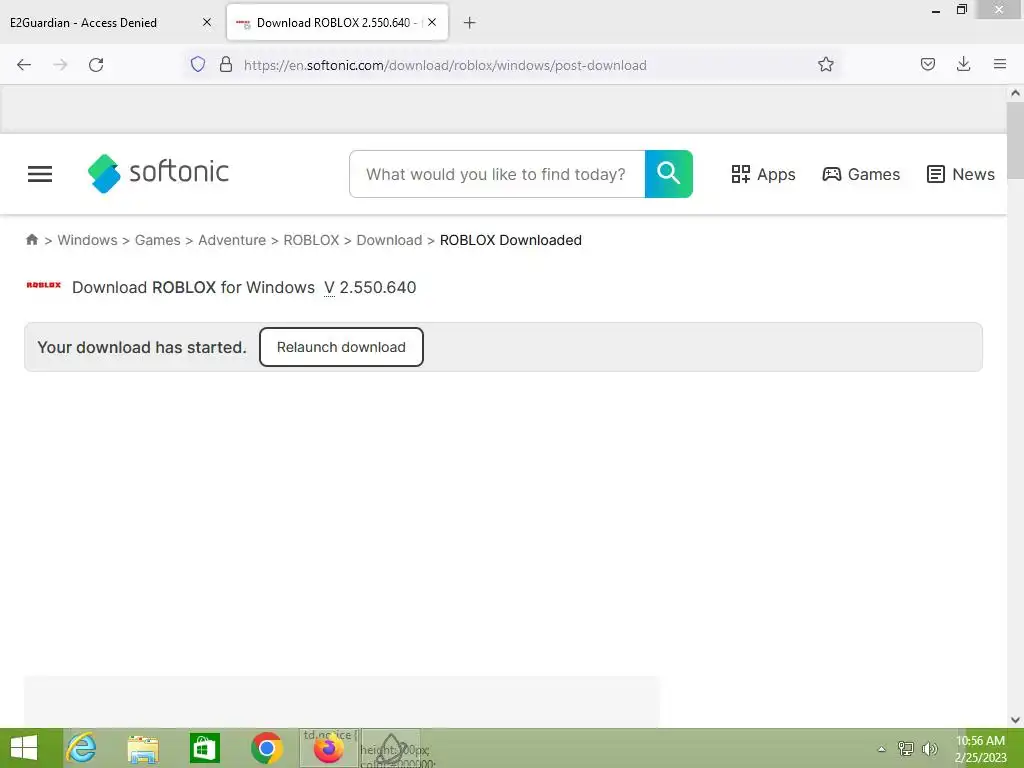Save page to Pocket

point(927,64)
